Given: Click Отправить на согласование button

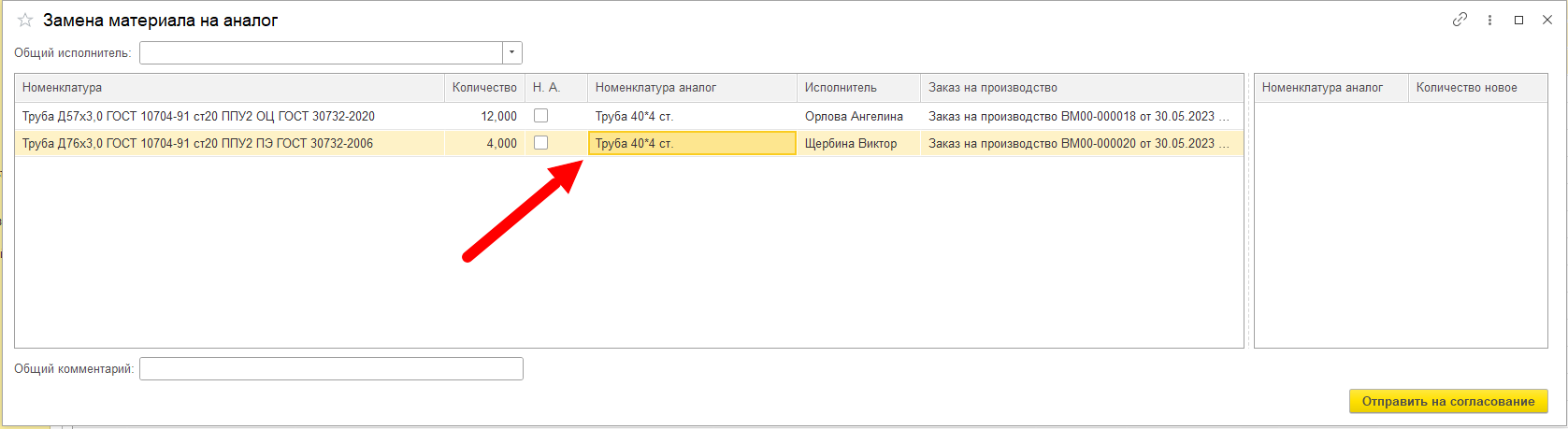Looking at the screenshot, I should (x=1448, y=401).
